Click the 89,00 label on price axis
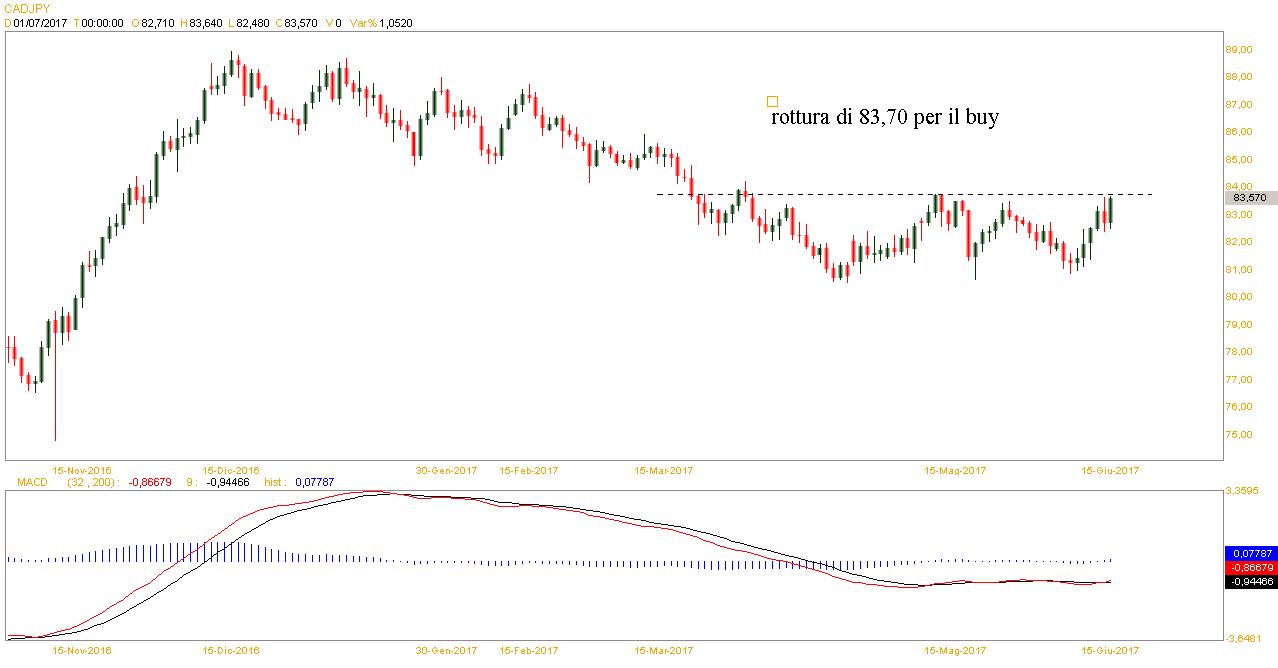This screenshot has width=1278, height=668. pos(1244,49)
